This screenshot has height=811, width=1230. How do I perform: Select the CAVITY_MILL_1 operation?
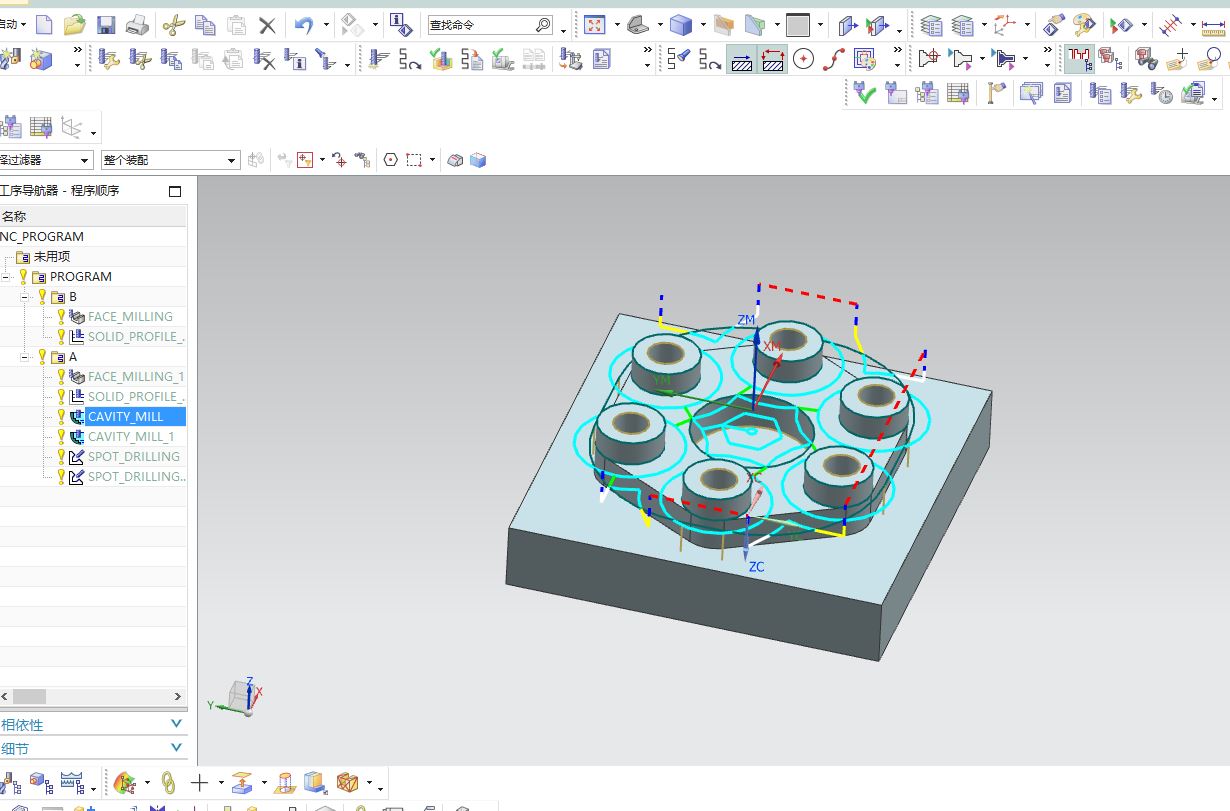click(131, 436)
